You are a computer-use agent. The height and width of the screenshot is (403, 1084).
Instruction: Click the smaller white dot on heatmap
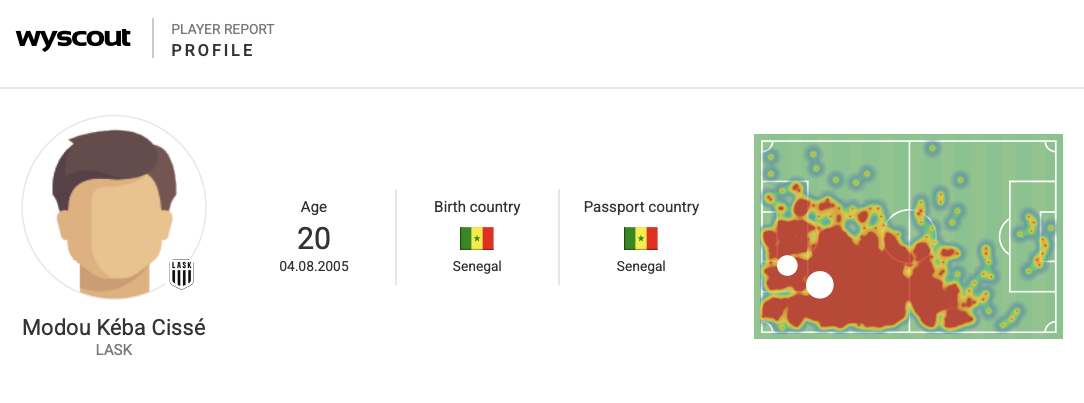point(788,265)
